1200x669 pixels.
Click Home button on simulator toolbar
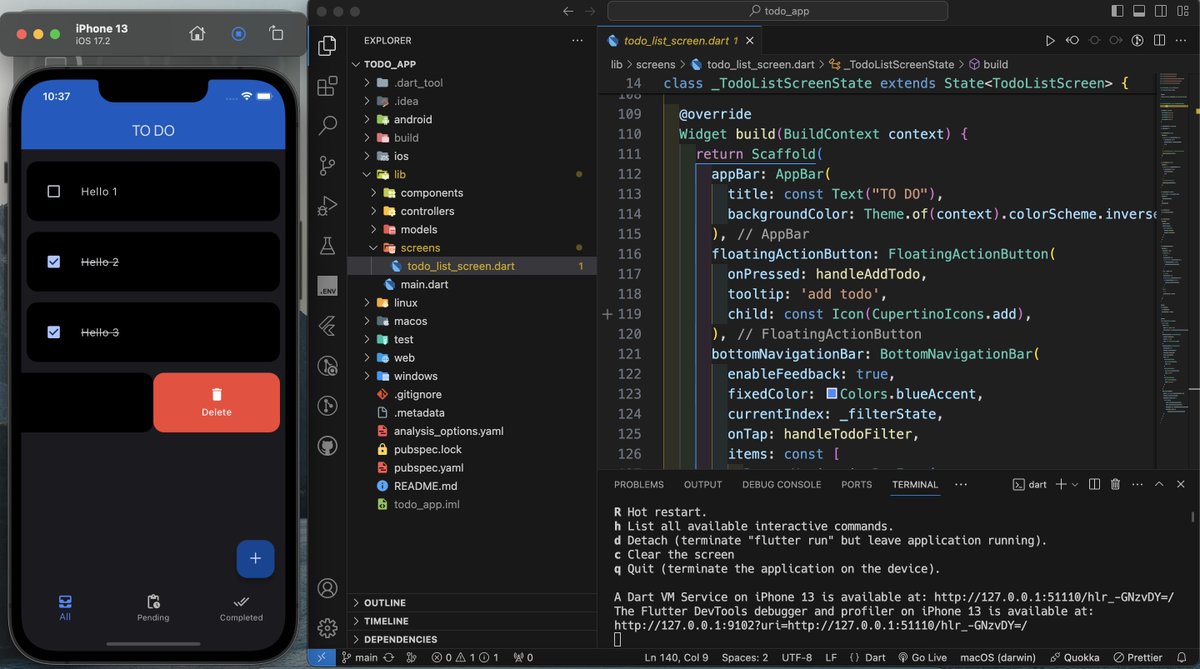pos(197,33)
